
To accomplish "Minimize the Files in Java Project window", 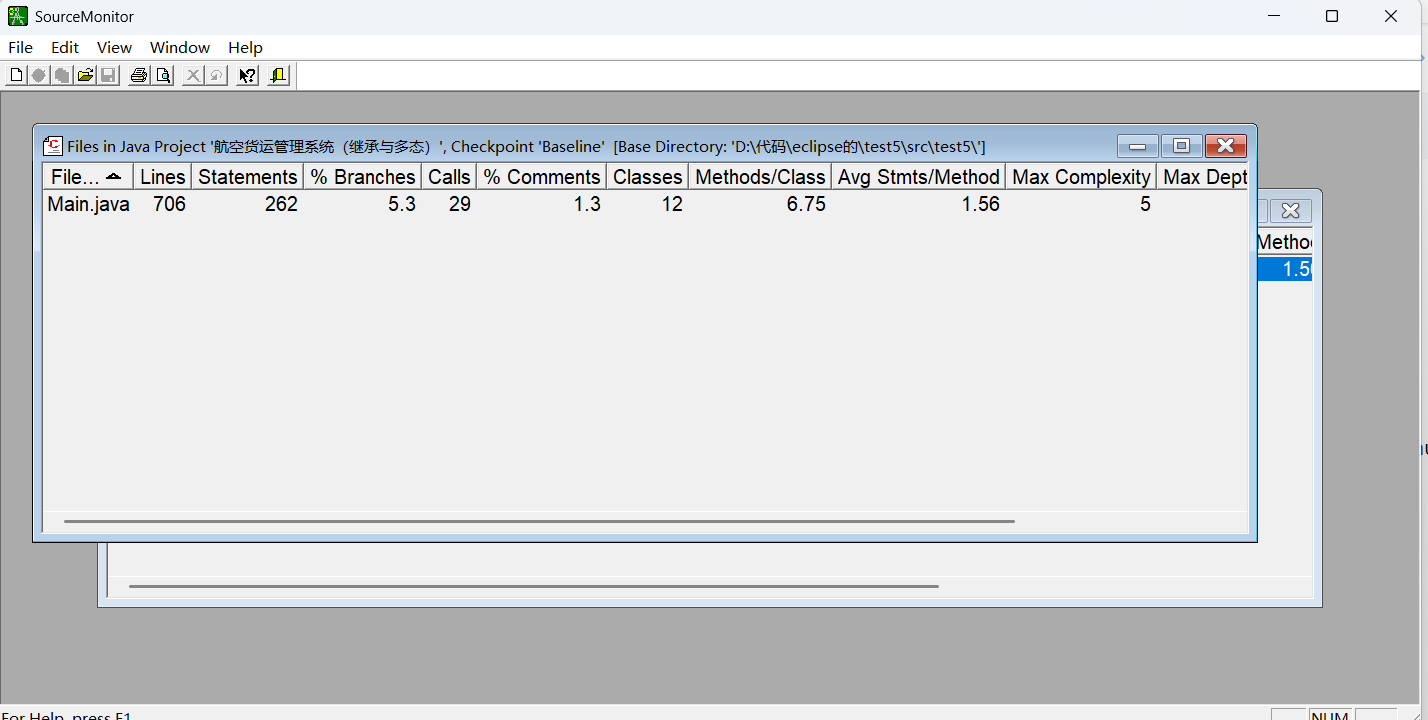I will [x=1138, y=146].
